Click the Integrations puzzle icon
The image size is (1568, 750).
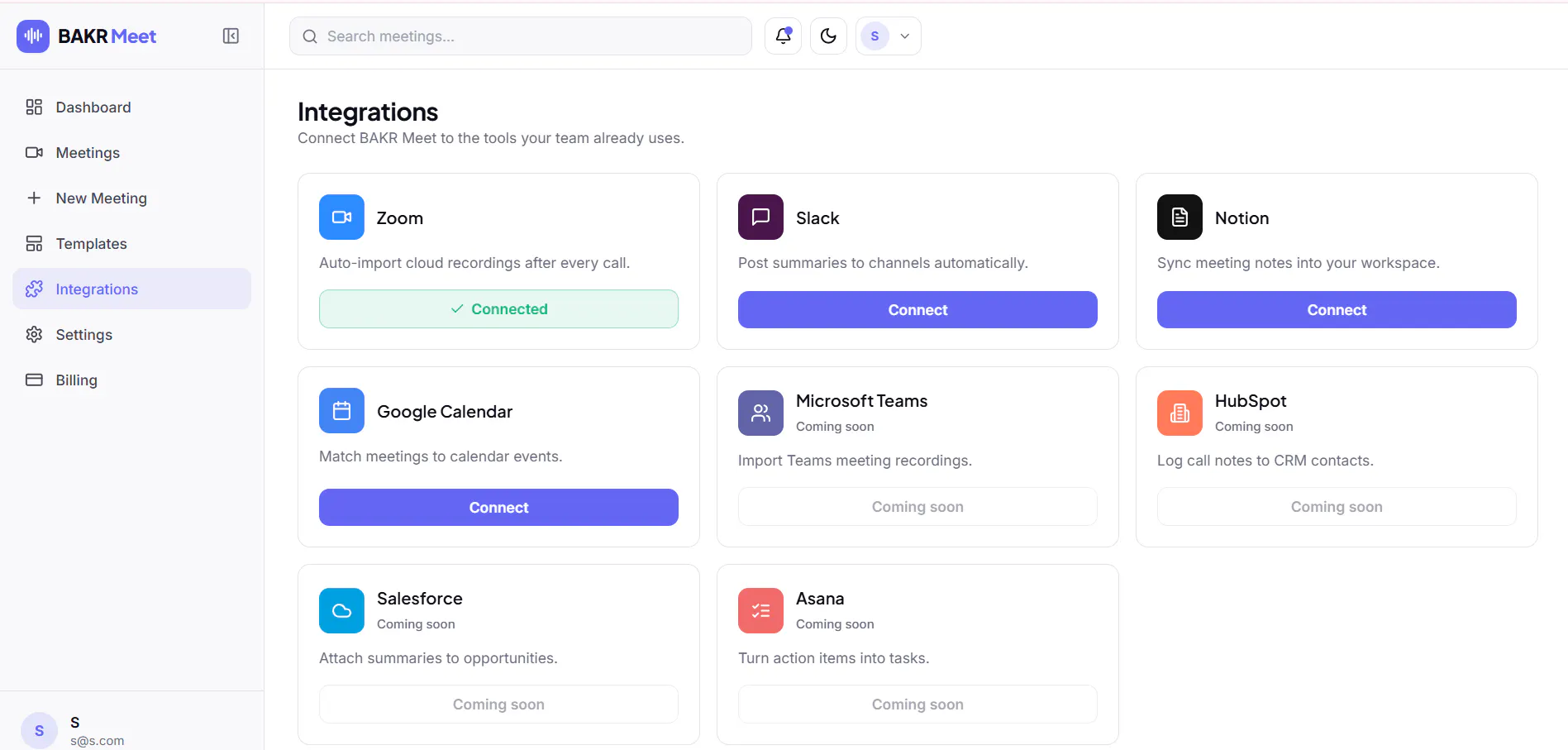coord(34,289)
